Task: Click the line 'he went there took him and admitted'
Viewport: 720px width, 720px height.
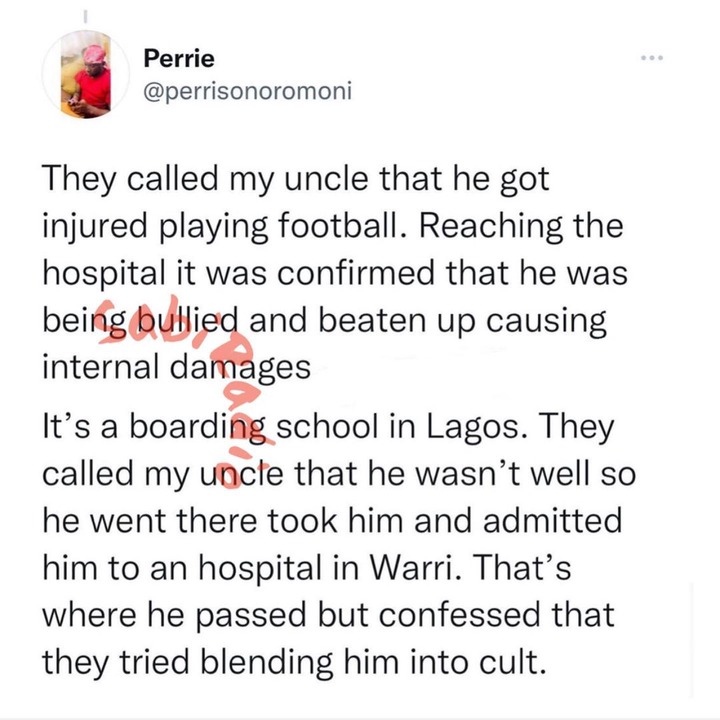Action: coord(332,521)
